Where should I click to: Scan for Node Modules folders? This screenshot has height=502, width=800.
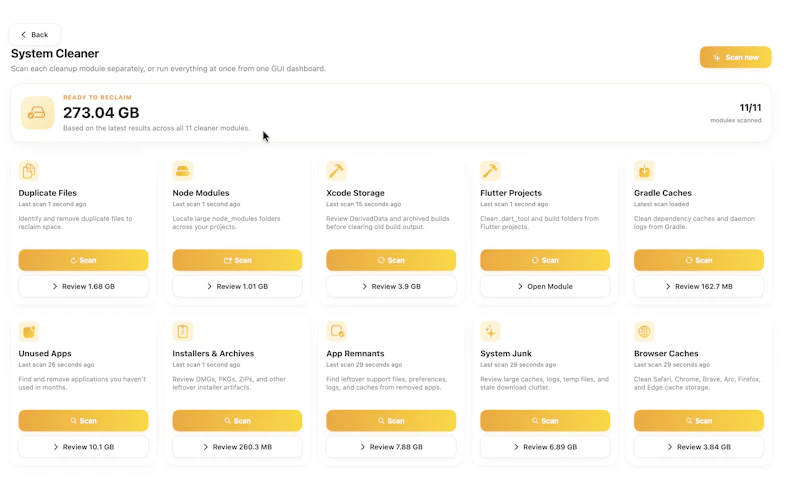(x=237, y=260)
